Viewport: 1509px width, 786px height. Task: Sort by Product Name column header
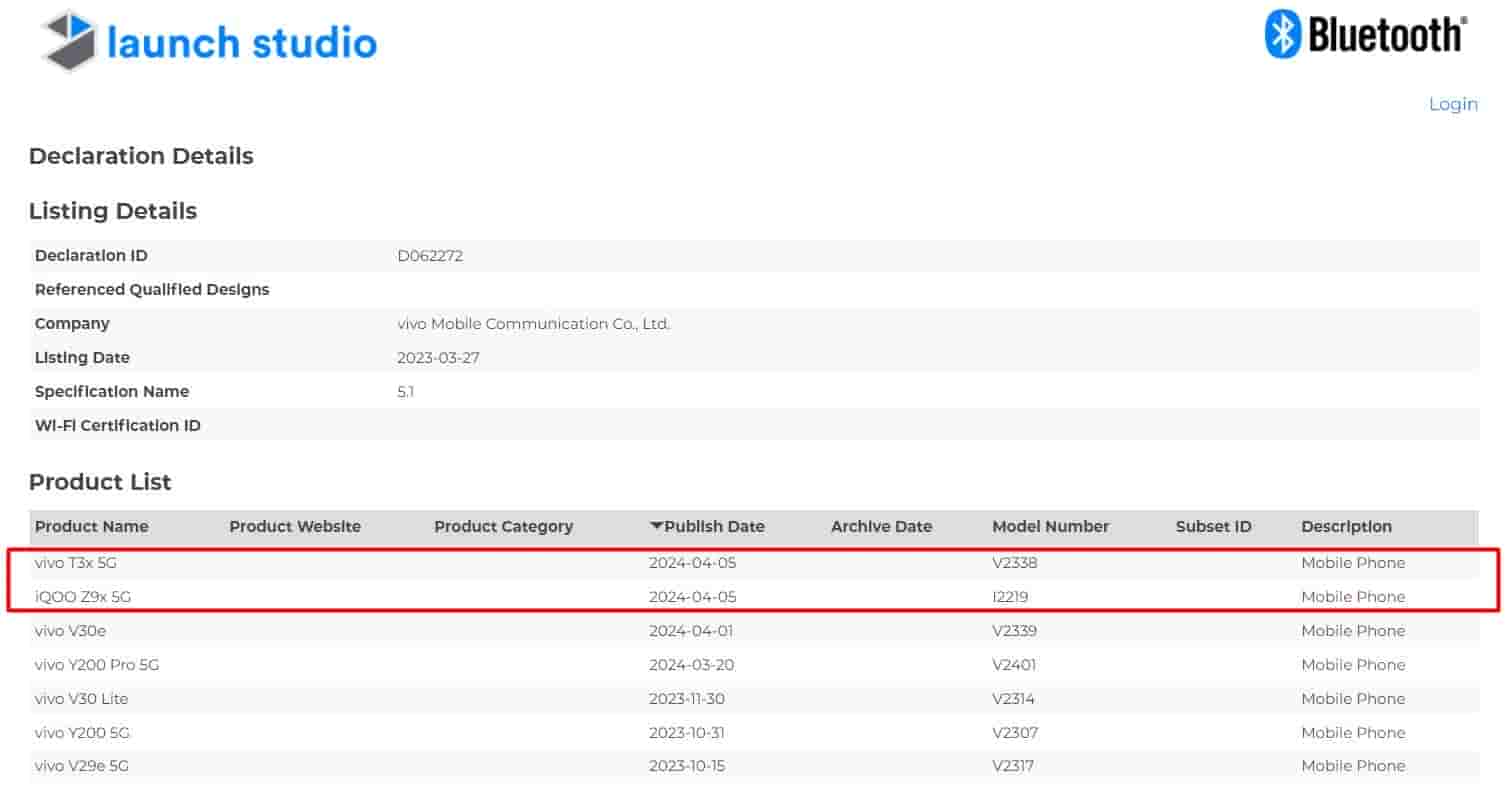coord(91,526)
